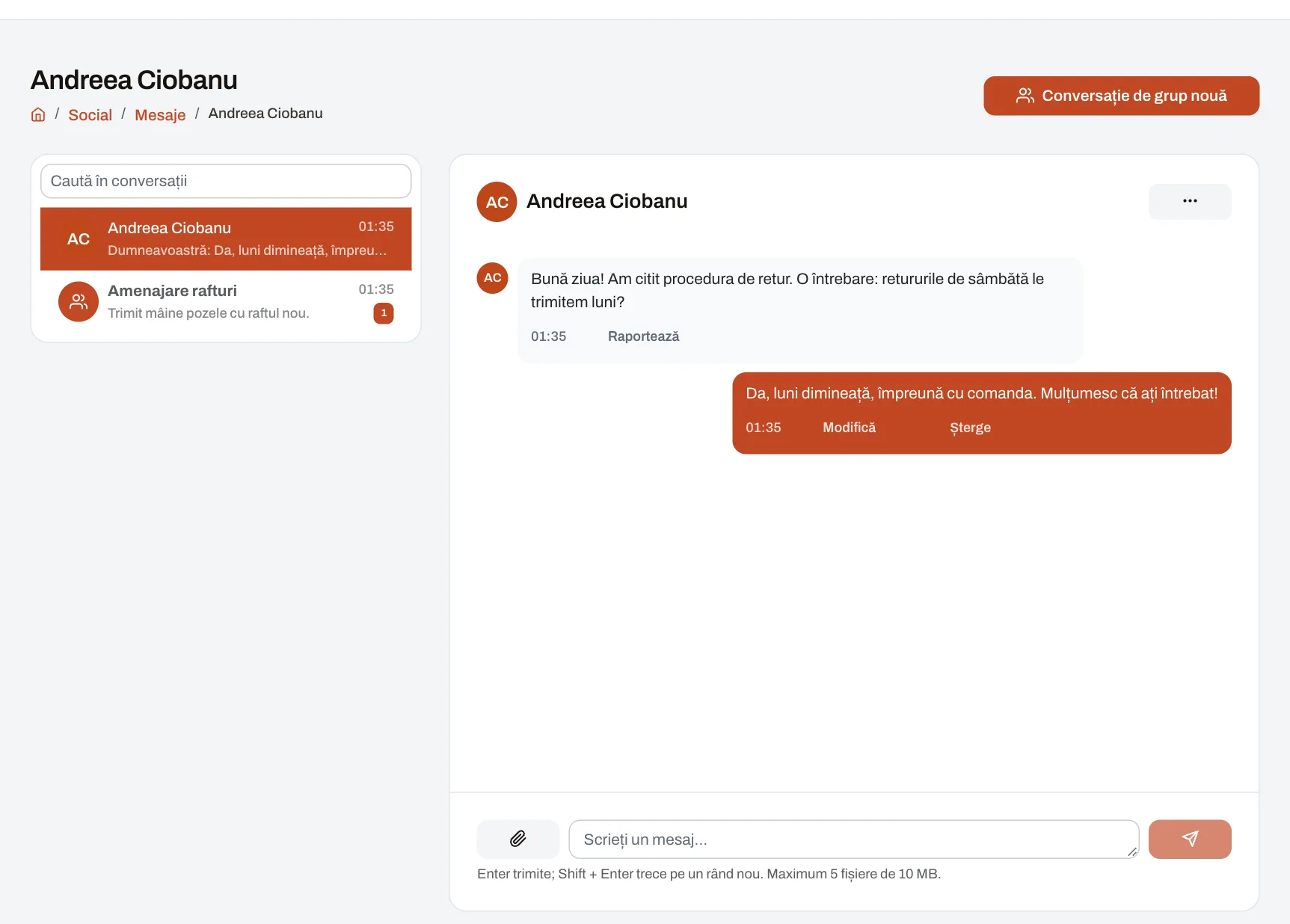
Task: Open the Amenajare rafturi conversation
Action: coord(226,302)
